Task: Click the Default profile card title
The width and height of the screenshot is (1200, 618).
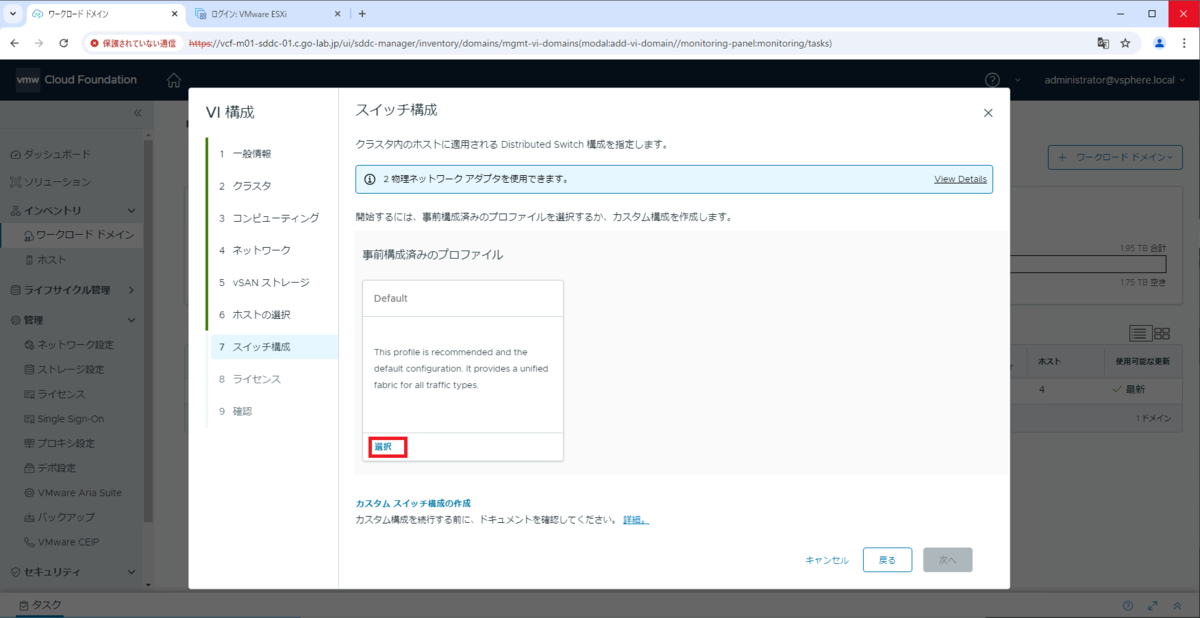Action: [x=391, y=298]
